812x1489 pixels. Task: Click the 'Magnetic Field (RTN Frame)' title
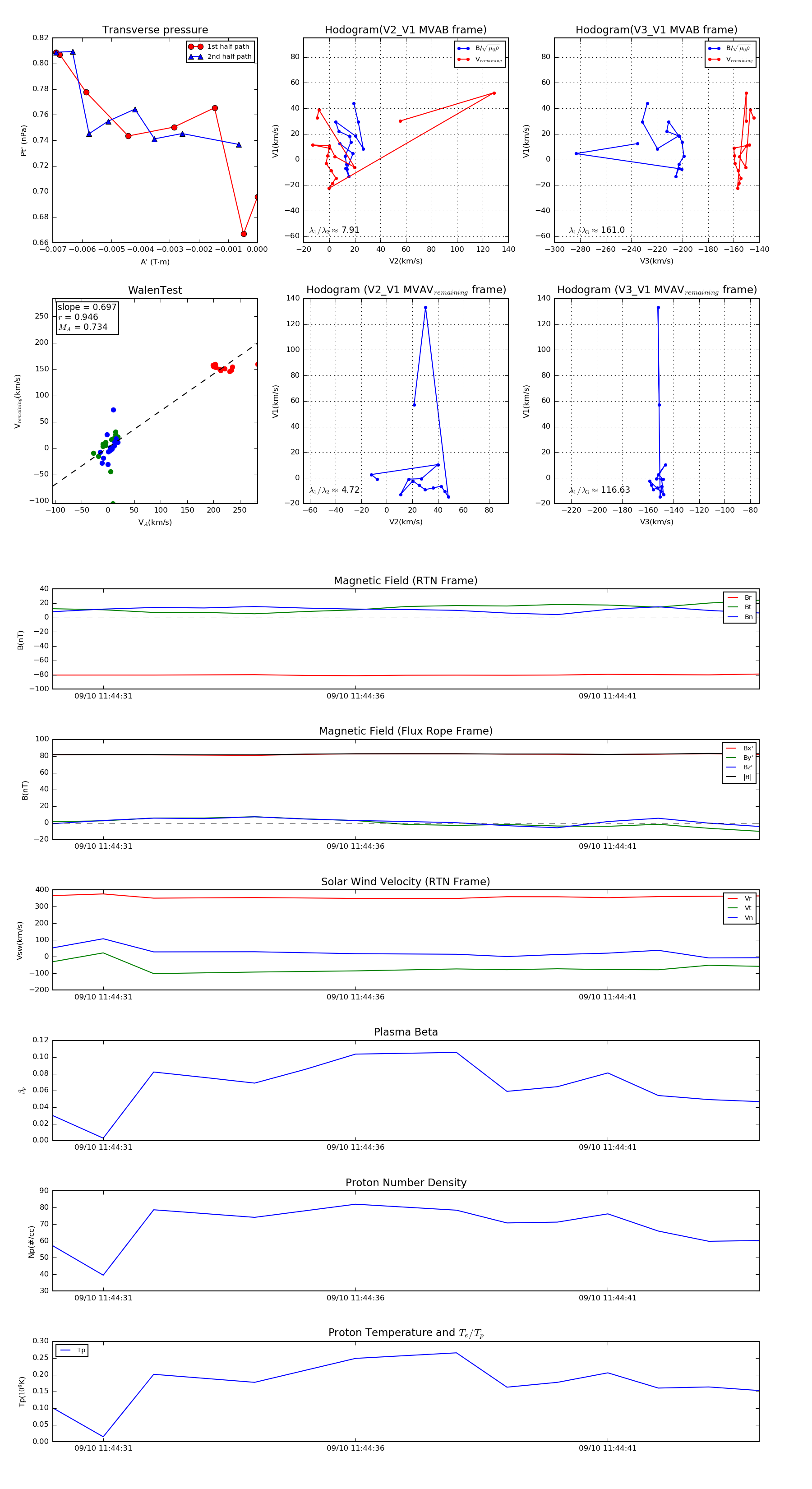coord(406,581)
